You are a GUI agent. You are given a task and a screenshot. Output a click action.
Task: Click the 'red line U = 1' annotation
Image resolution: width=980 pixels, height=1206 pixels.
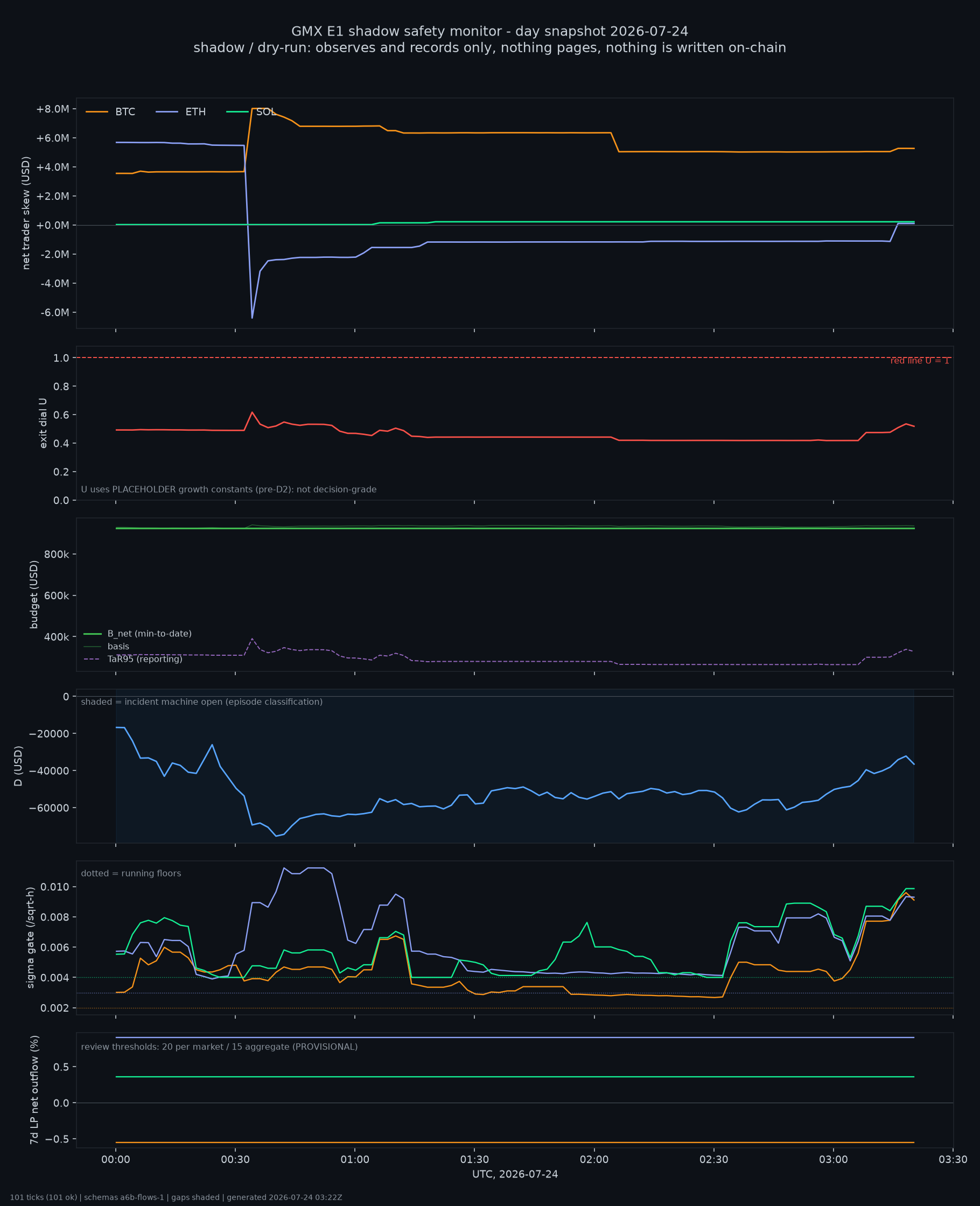[x=920, y=361]
